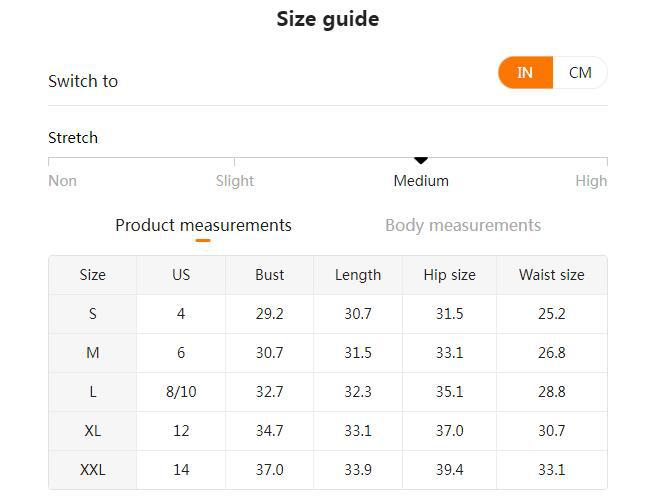Switch to Body measurements tab
650x497 pixels.
(463, 225)
